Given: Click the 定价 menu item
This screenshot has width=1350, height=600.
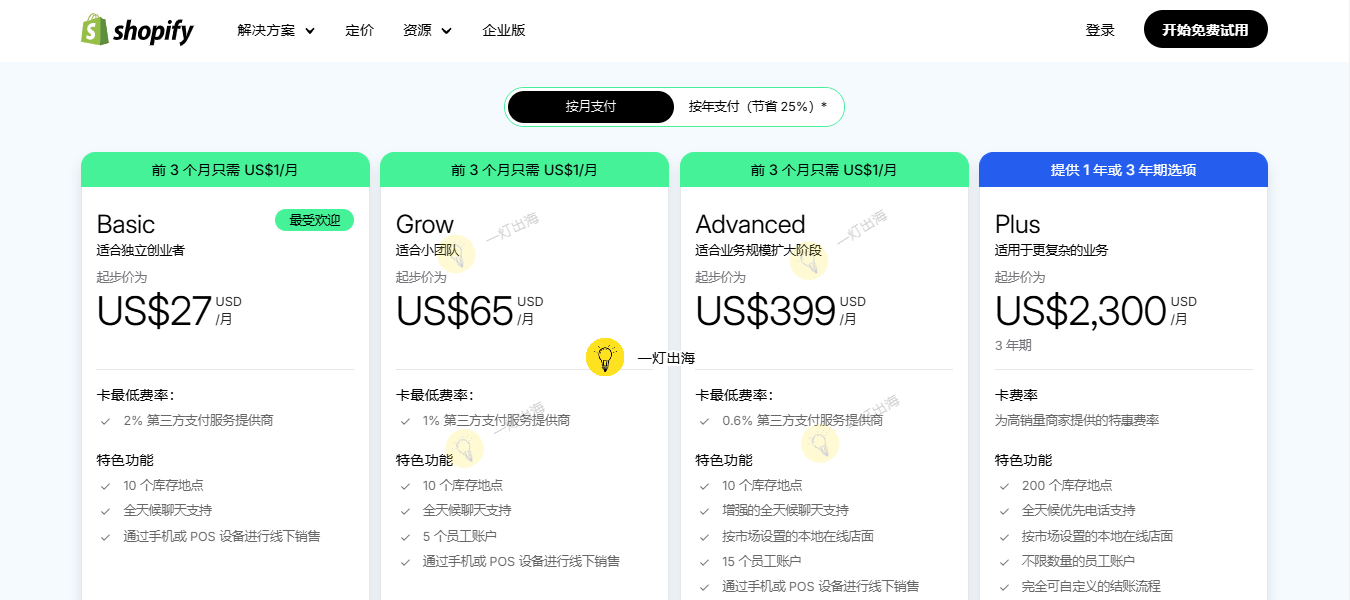Looking at the screenshot, I should click(360, 30).
